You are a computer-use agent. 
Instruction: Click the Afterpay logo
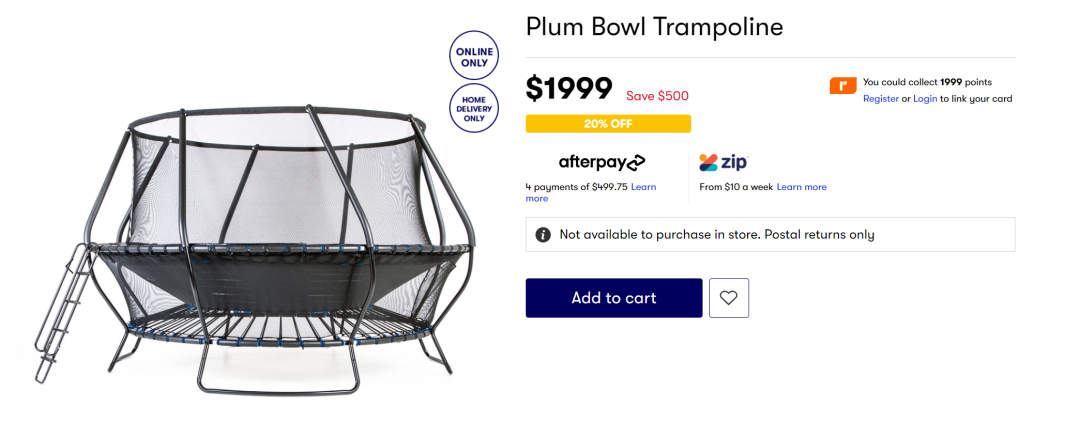click(602, 162)
